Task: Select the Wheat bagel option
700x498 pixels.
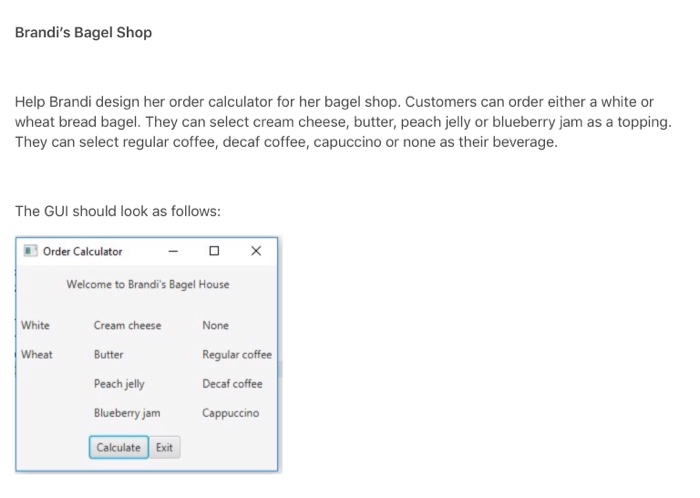Action: tap(37, 354)
